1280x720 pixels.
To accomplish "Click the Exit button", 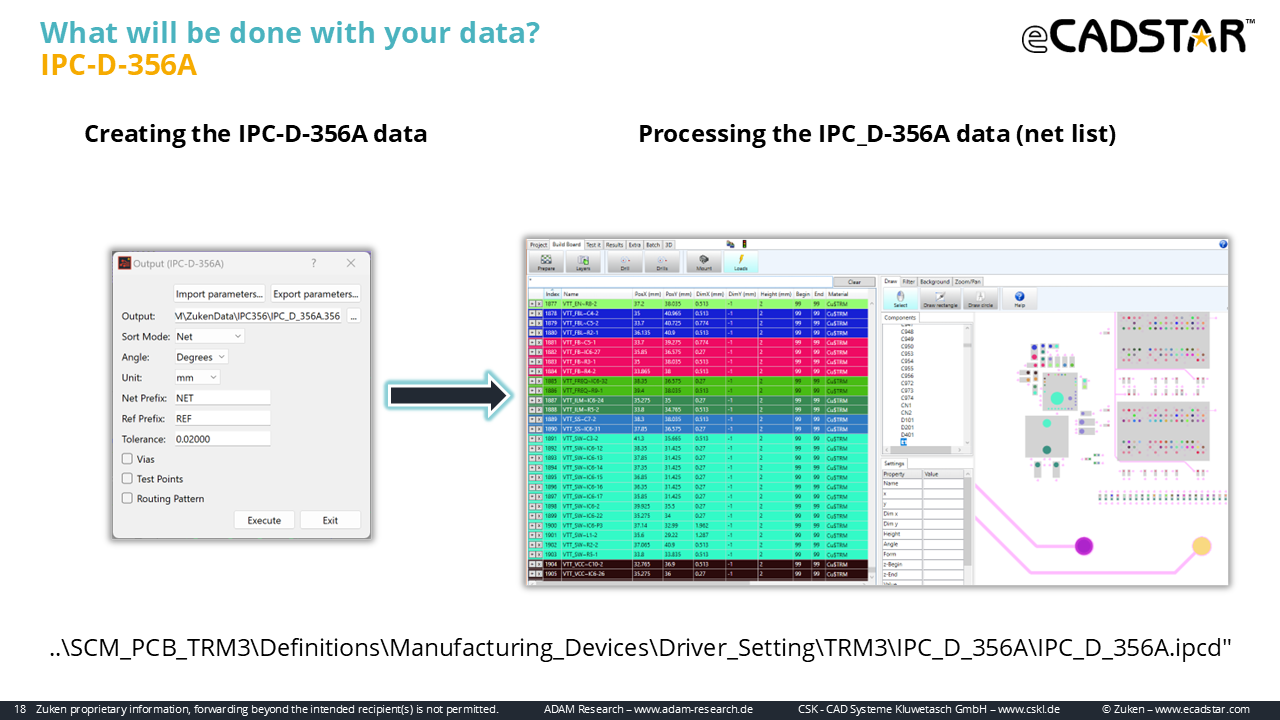I will tap(330, 520).
